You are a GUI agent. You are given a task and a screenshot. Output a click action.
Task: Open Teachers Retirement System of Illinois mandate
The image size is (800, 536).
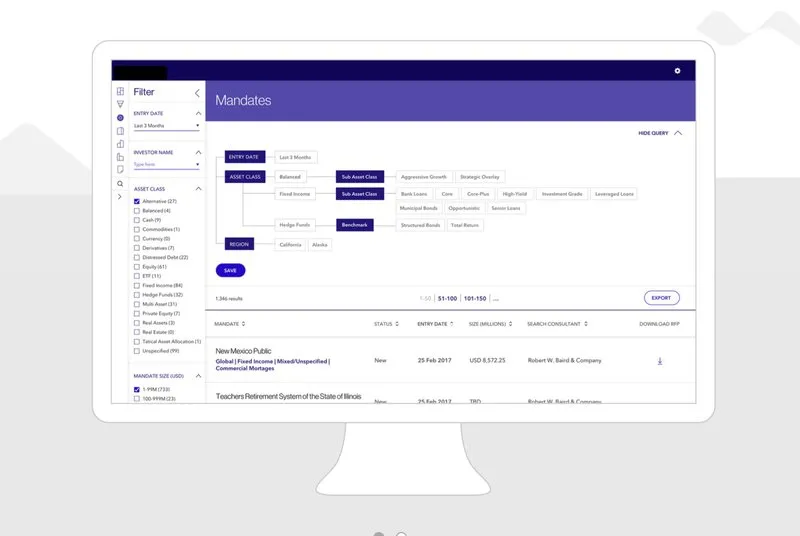point(288,396)
